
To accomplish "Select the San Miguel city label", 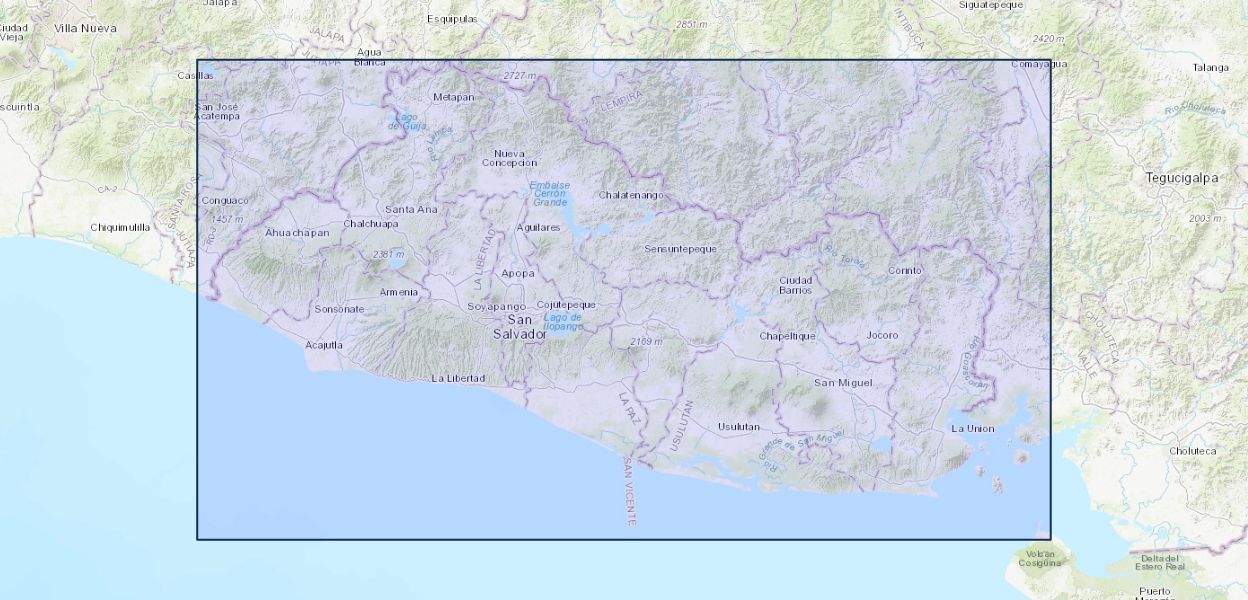I will (x=843, y=383).
